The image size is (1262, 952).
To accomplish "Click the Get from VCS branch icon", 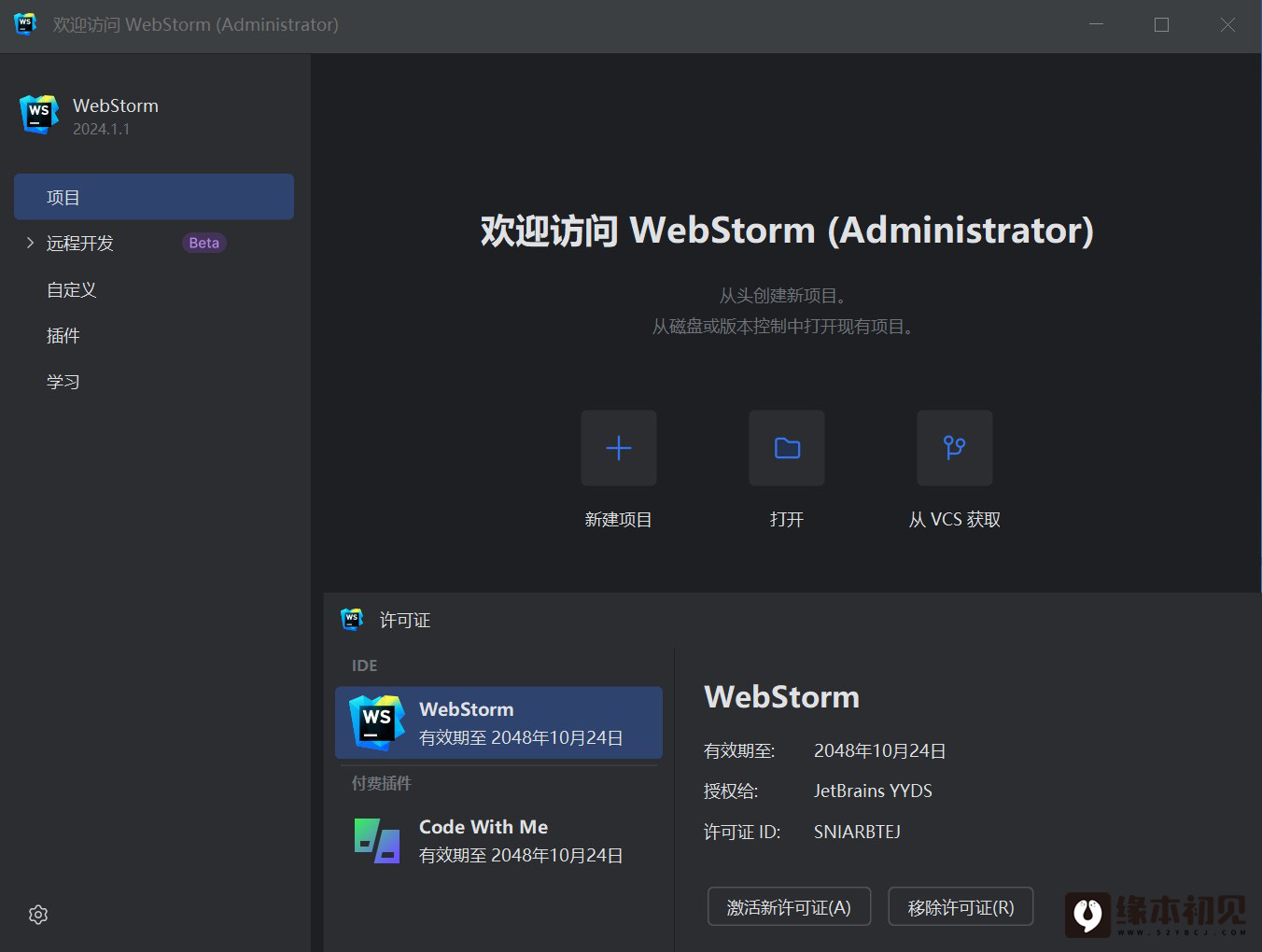I will [955, 448].
